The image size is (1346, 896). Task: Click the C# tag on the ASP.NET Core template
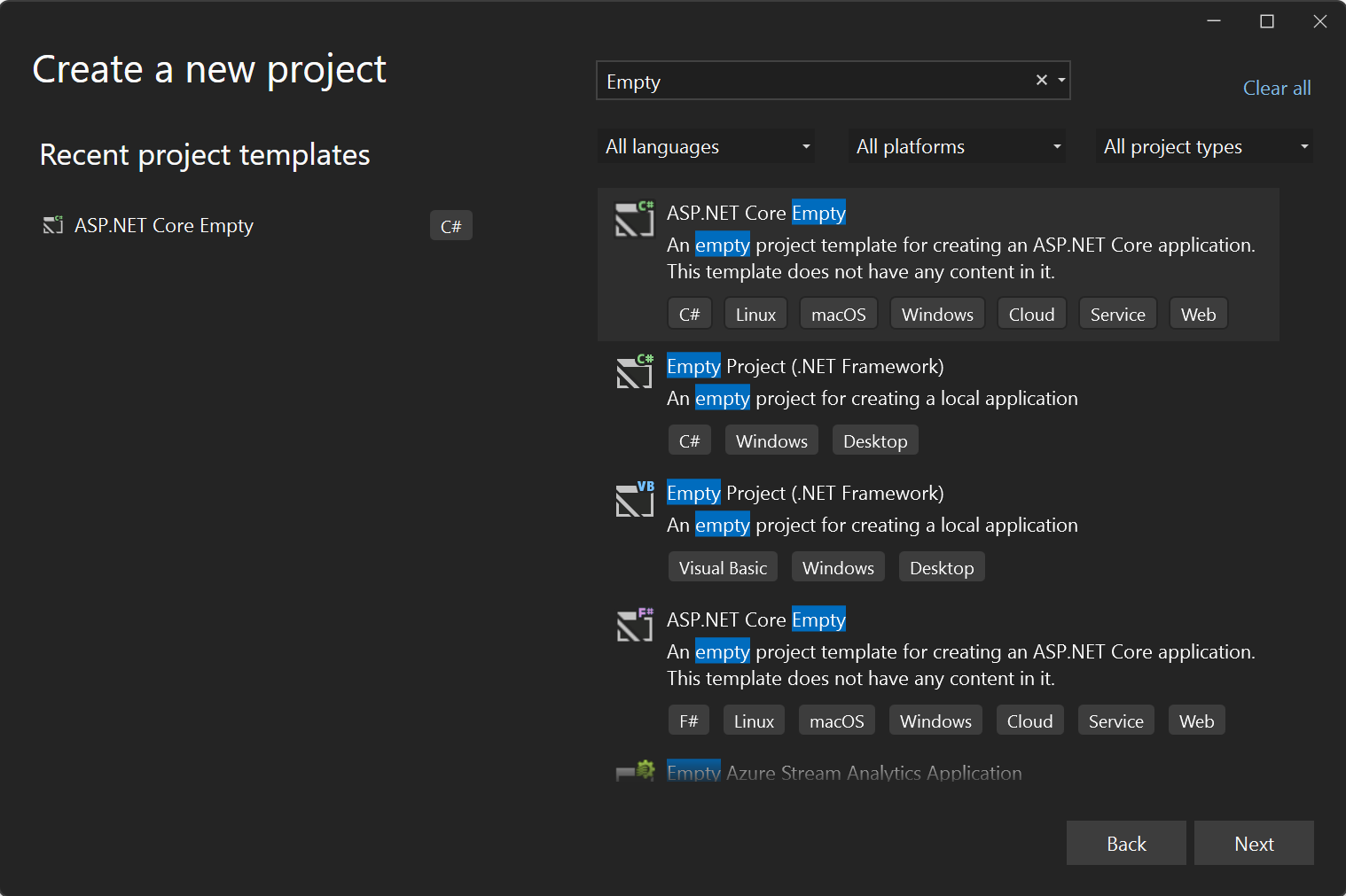[690, 314]
